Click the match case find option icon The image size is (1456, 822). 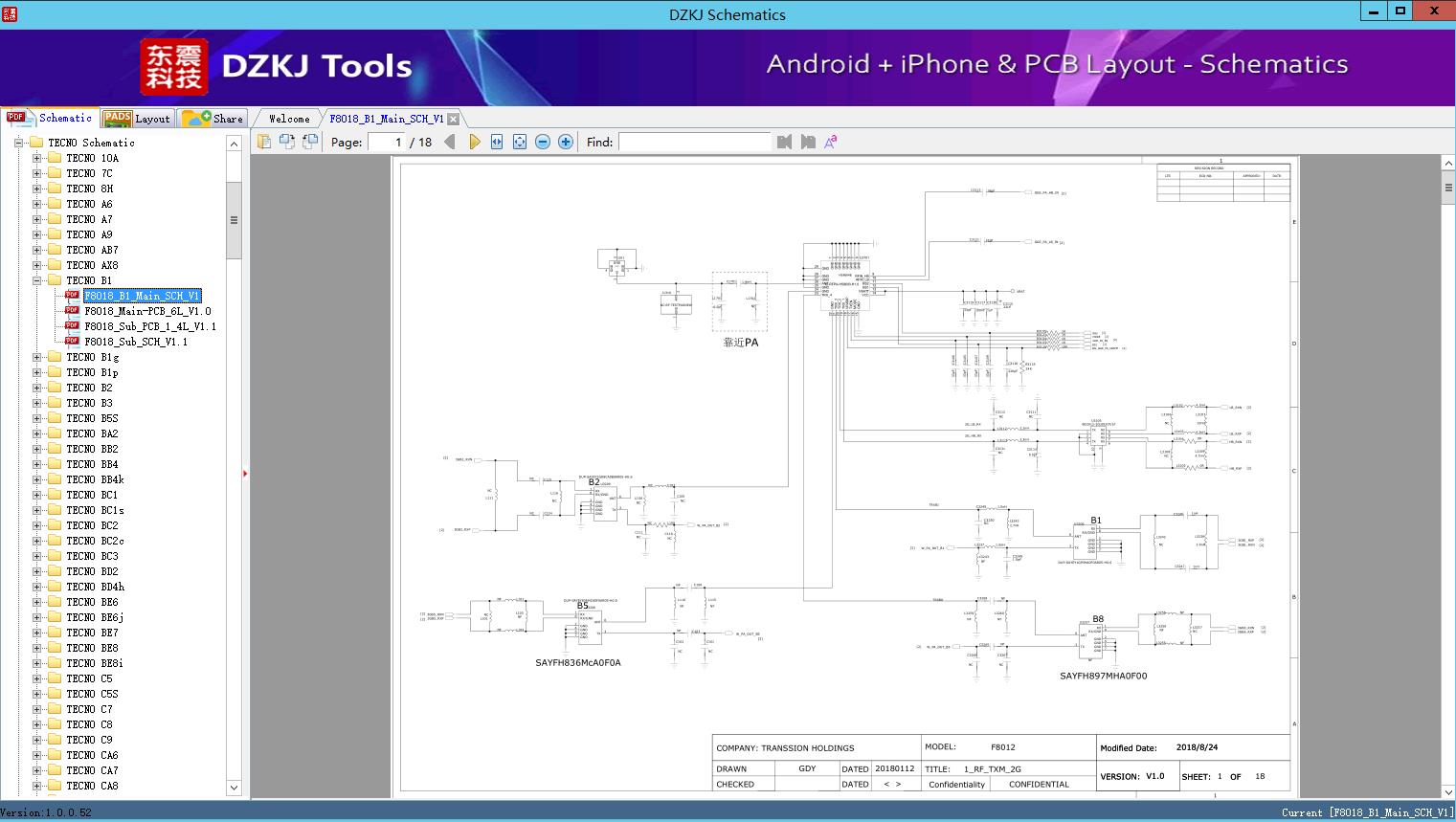(831, 142)
